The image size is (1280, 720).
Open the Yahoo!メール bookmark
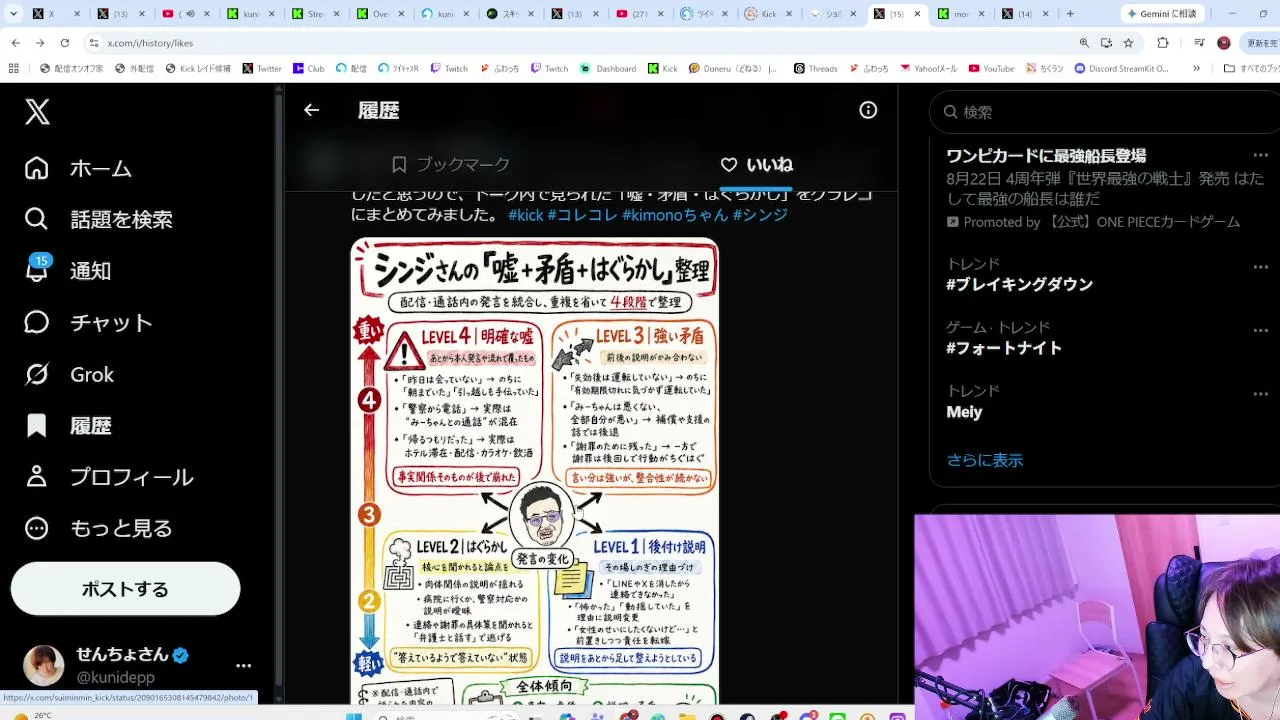pos(929,69)
